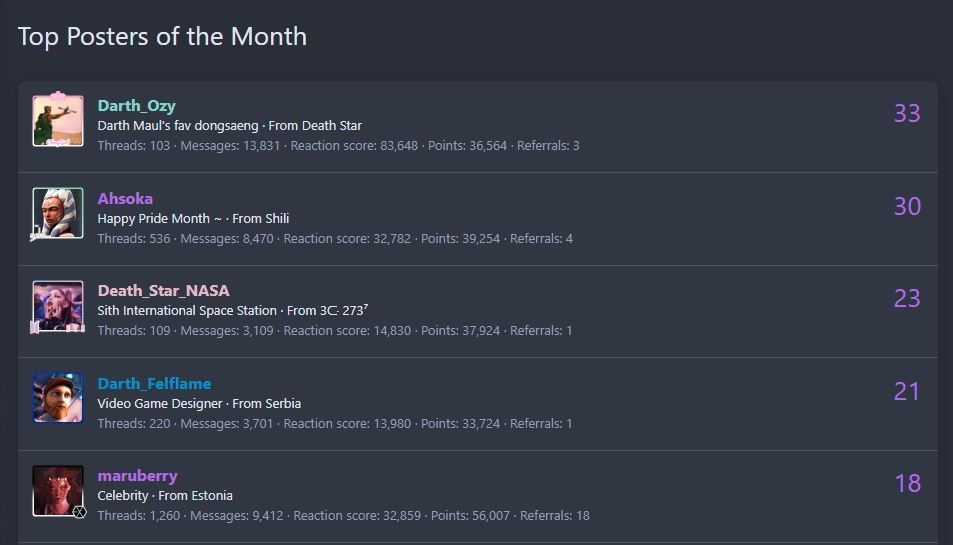953x545 pixels.
Task: Click Ahsoka's monthly post count 30
Action: click(907, 207)
